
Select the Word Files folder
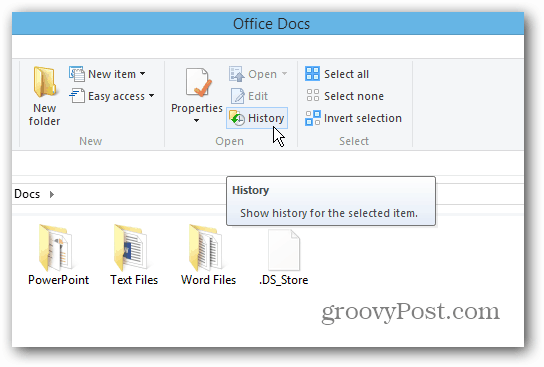click(x=208, y=255)
